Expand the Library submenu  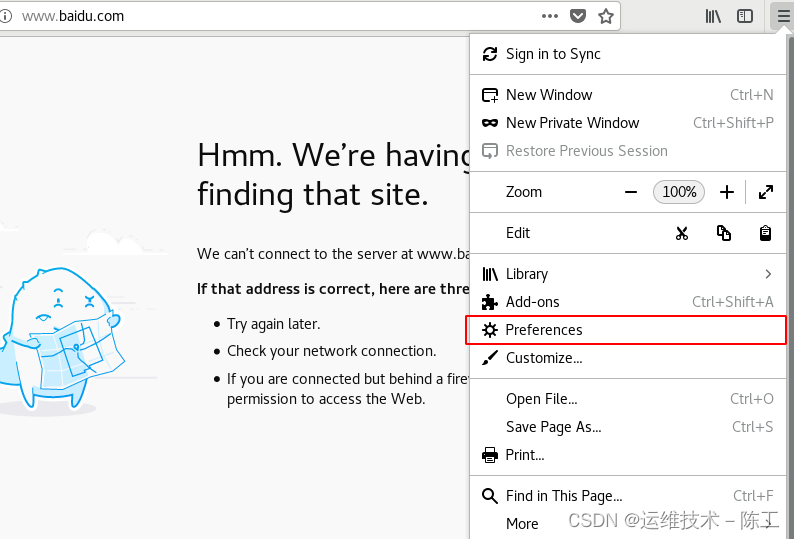pyautogui.click(x=628, y=274)
